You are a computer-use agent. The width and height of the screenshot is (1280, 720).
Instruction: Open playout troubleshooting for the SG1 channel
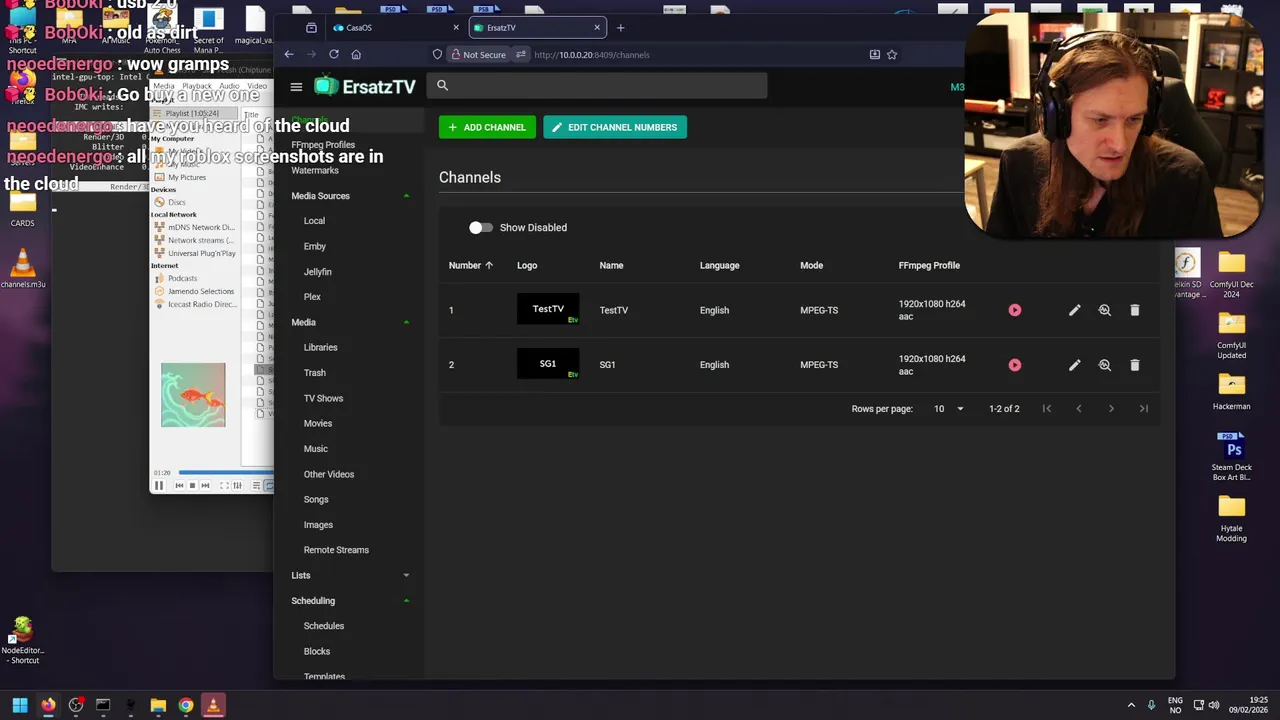coord(1105,365)
